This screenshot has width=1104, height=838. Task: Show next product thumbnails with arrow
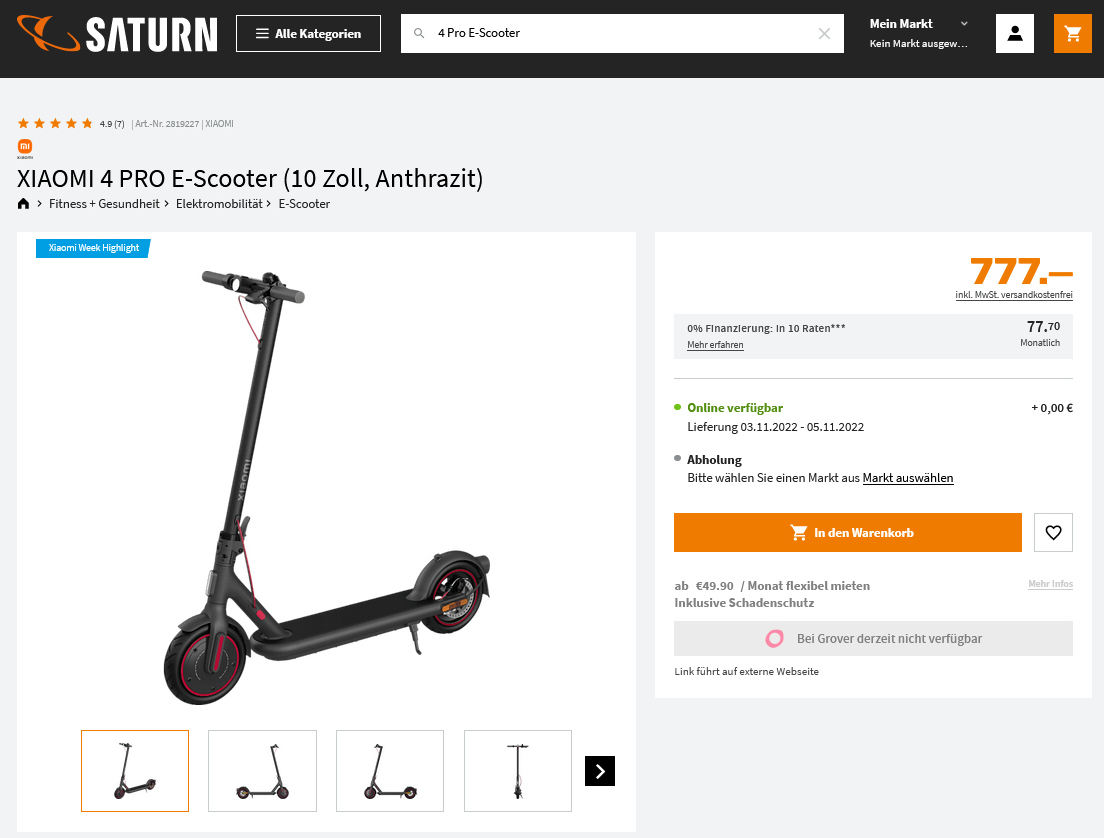600,771
